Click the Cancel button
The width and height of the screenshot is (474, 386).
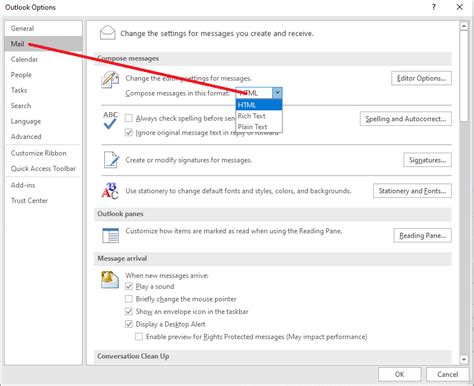448,374
